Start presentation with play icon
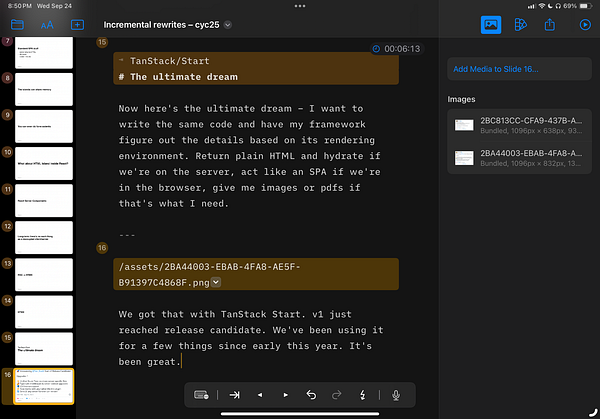This screenshot has width=600, height=419. (585, 25)
